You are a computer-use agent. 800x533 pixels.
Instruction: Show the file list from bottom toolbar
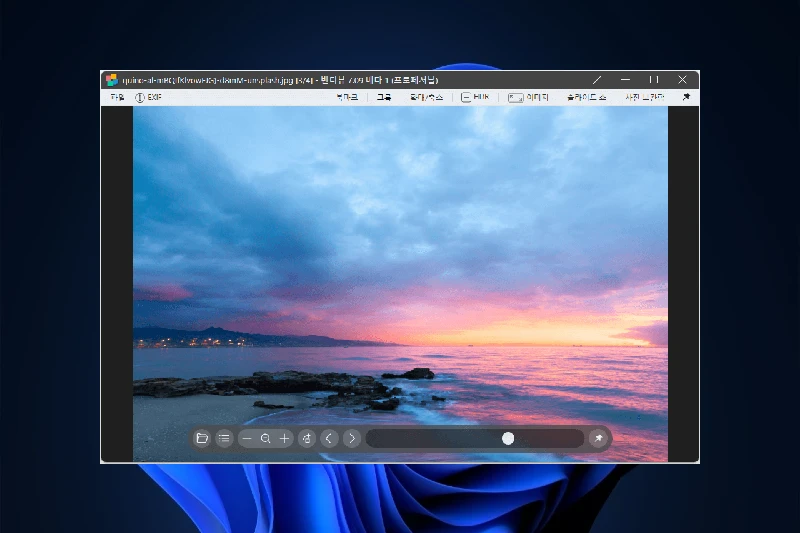click(x=224, y=438)
